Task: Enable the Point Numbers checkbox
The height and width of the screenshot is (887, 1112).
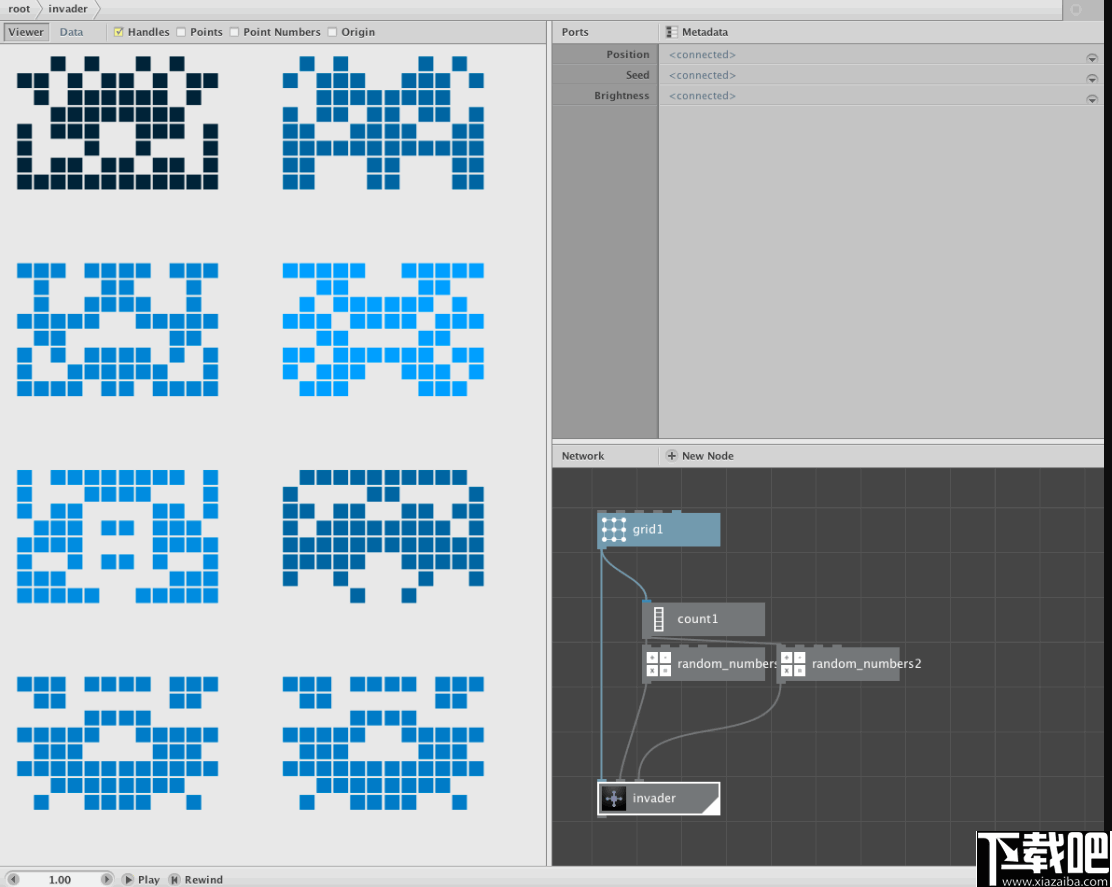Action: tap(234, 31)
